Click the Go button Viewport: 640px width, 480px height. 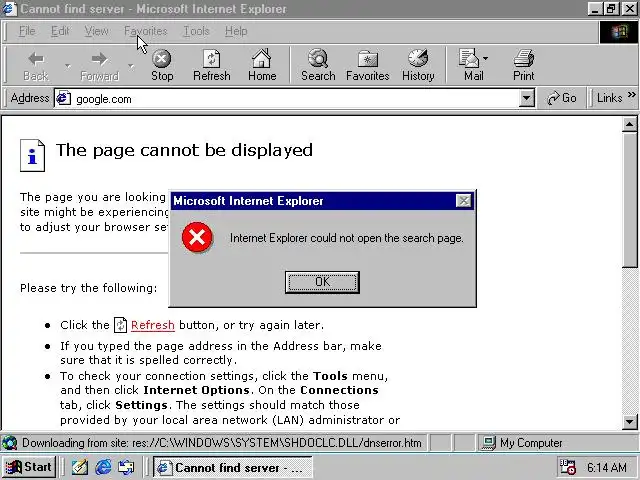[x=562, y=98]
